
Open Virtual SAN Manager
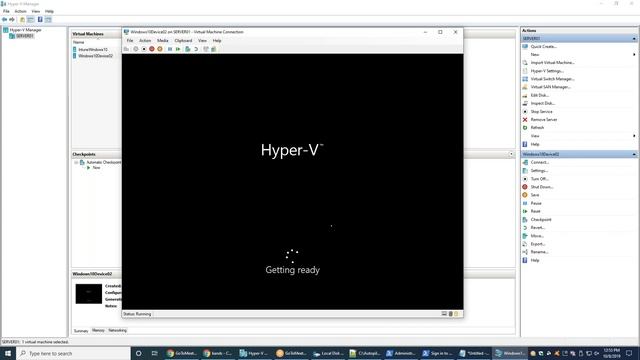(551, 87)
